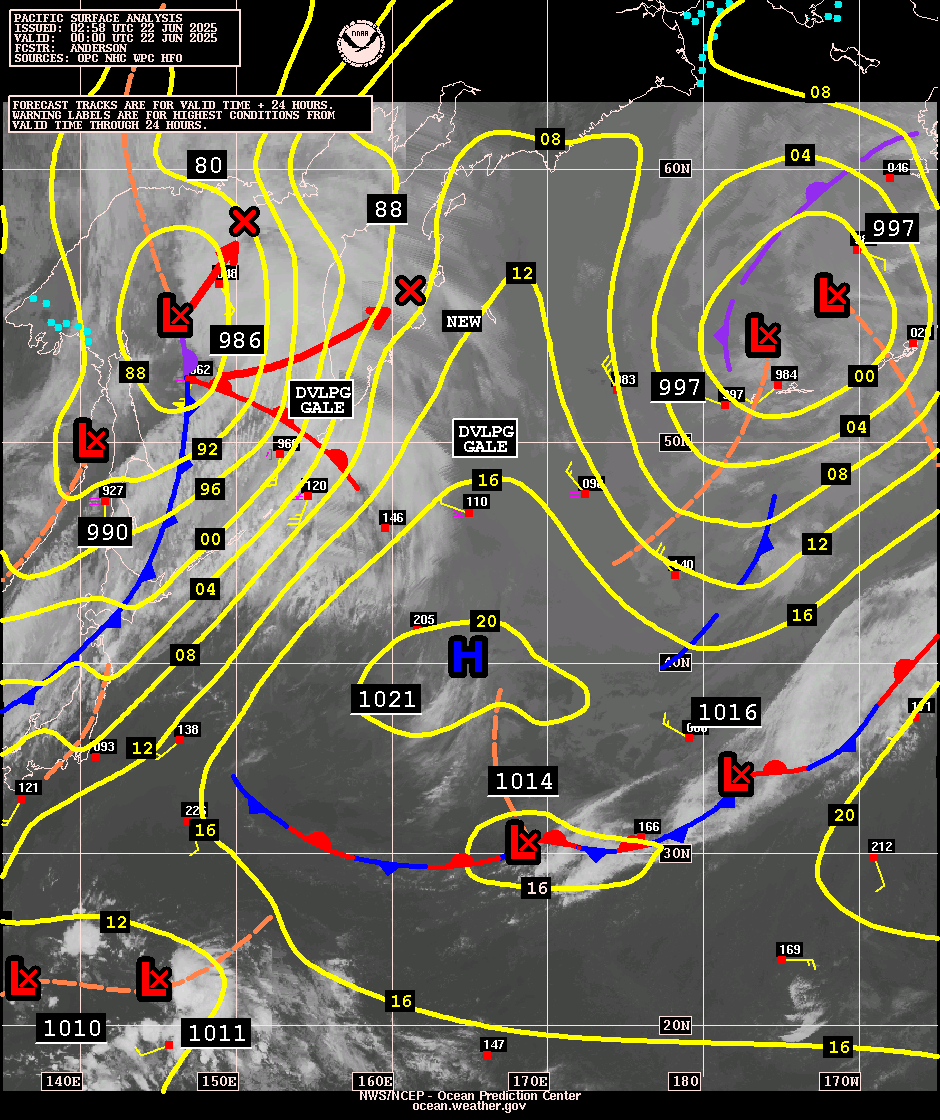Click the 166 station report
This screenshot has height=1120, width=940.
pos(648,826)
